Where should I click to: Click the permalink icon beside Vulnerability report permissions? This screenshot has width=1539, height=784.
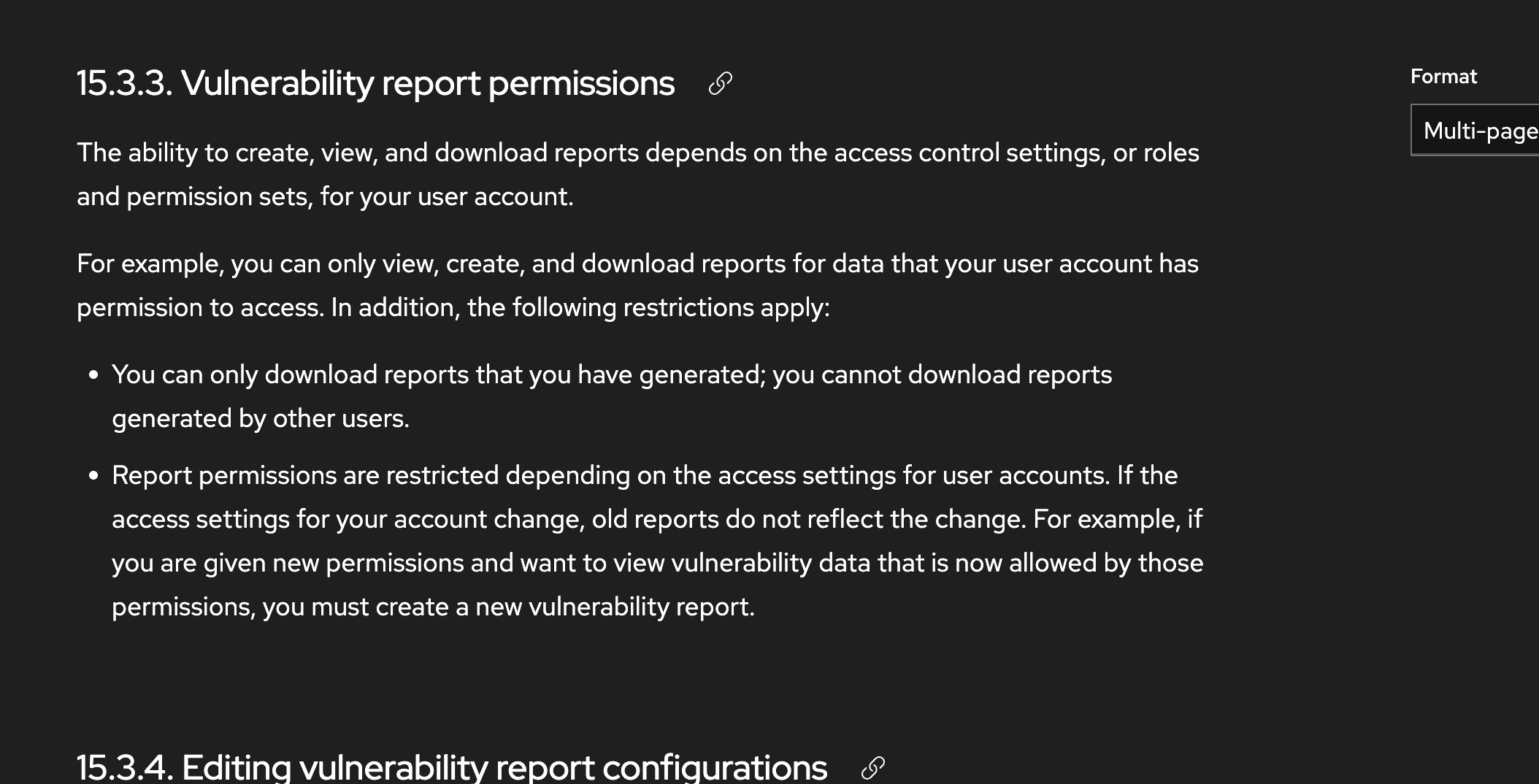point(721,84)
